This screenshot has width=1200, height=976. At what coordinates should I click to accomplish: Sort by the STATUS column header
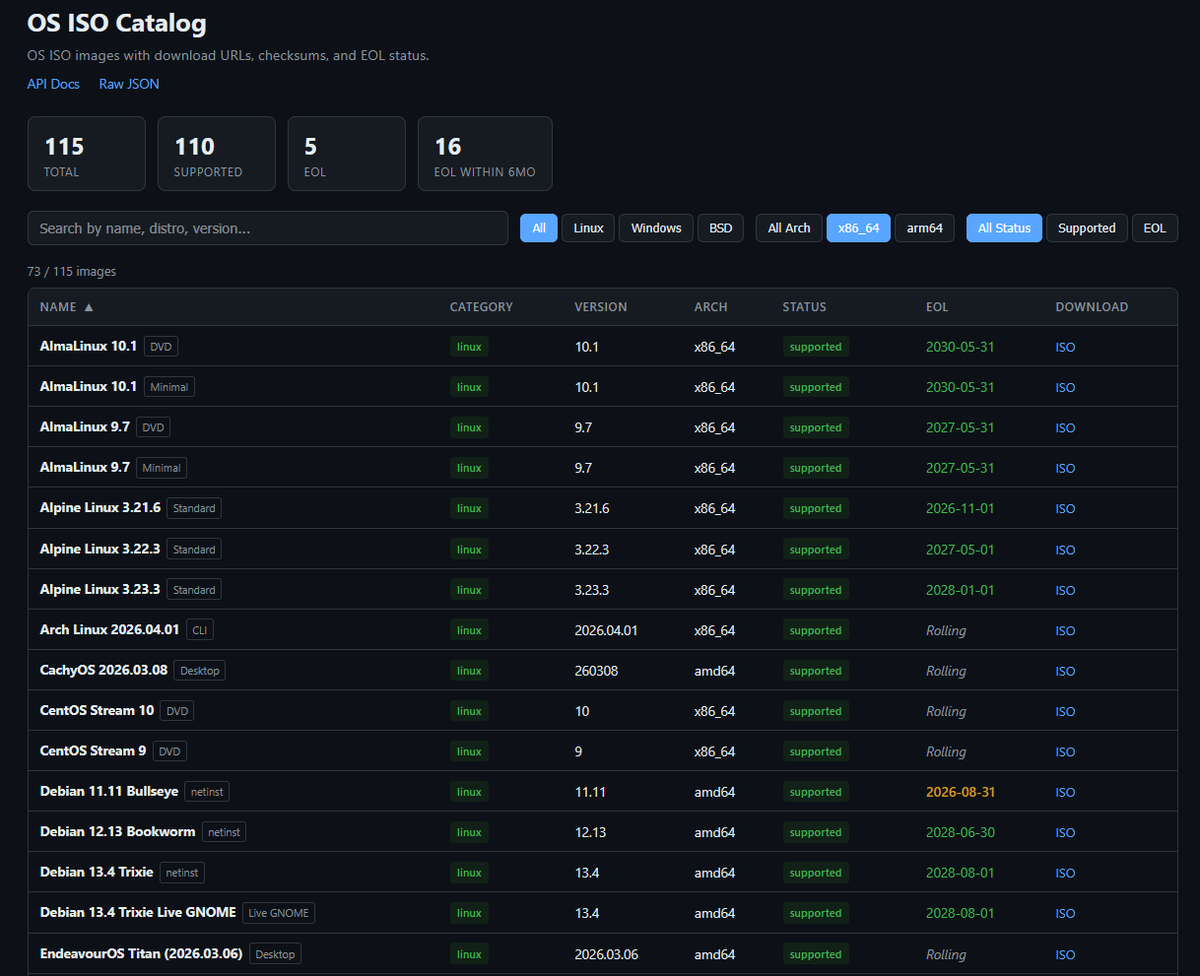[805, 307]
